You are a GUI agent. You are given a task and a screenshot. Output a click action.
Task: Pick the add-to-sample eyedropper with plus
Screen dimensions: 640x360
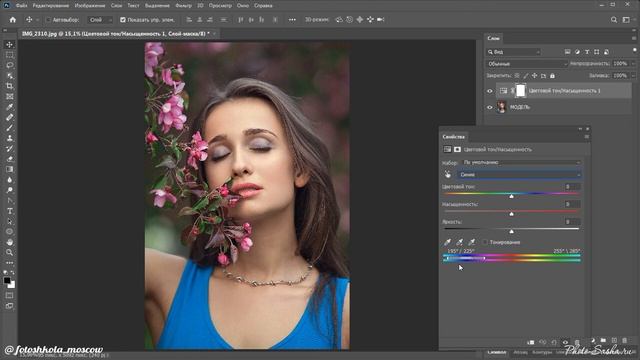(460, 242)
